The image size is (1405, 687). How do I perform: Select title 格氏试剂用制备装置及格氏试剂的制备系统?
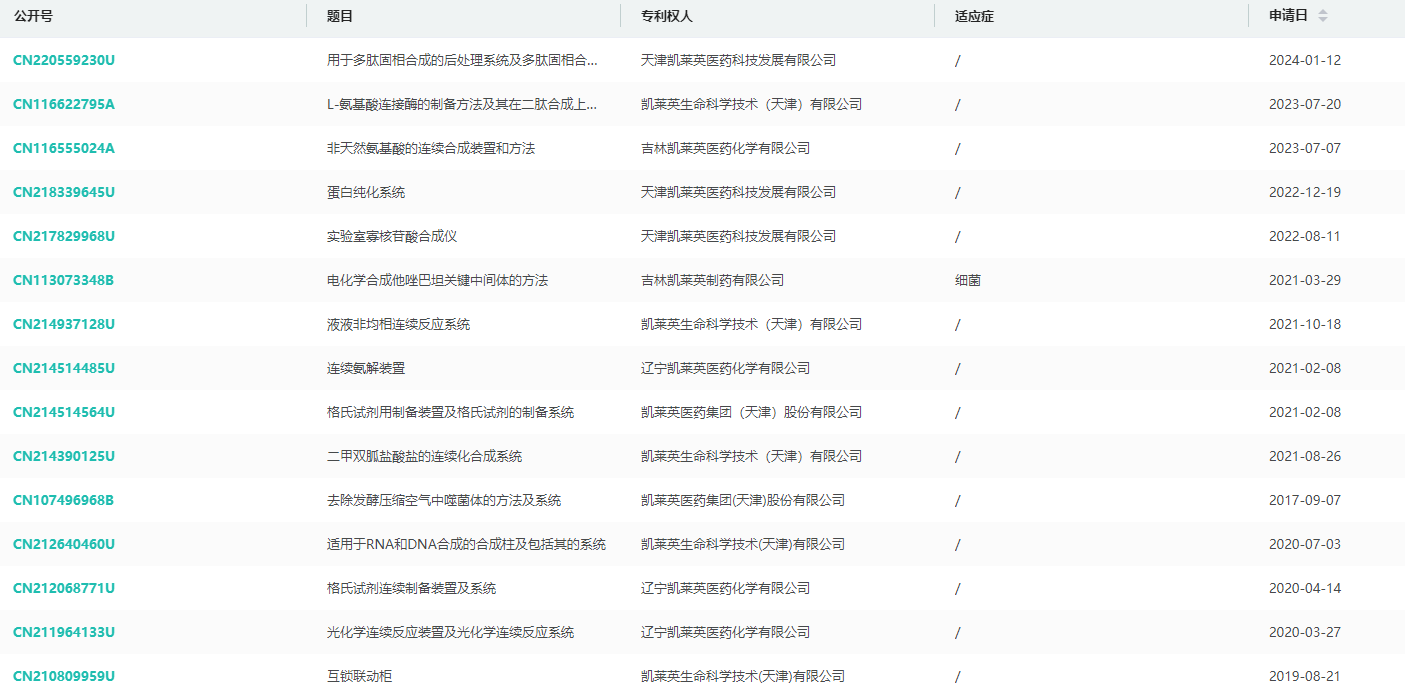pos(450,412)
